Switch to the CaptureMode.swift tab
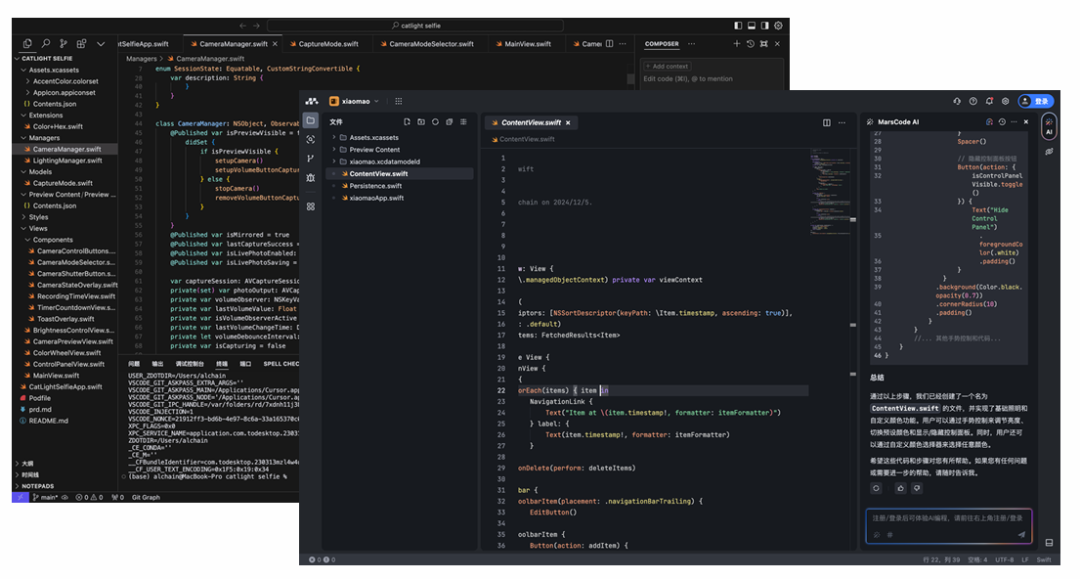The height and width of the screenshot is (579, 1080). [x=325, y=44]
